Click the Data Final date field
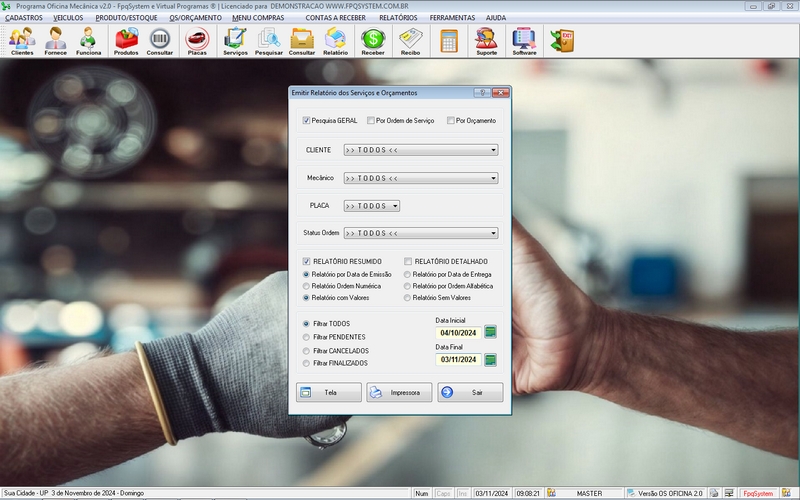 pyautogui.click(x=458, y=360)
